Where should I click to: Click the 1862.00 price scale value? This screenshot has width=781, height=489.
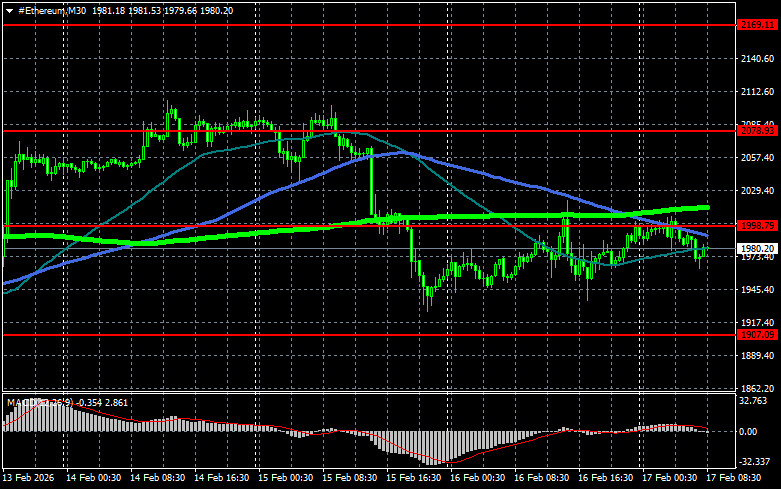click(757, 388)
